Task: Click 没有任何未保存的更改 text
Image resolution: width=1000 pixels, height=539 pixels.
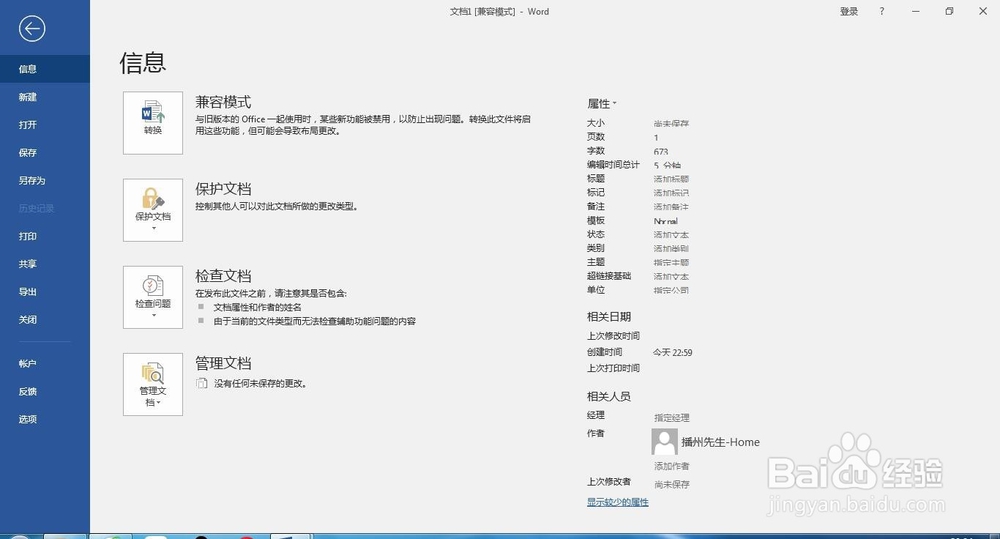Action: (x=260, y=383)
